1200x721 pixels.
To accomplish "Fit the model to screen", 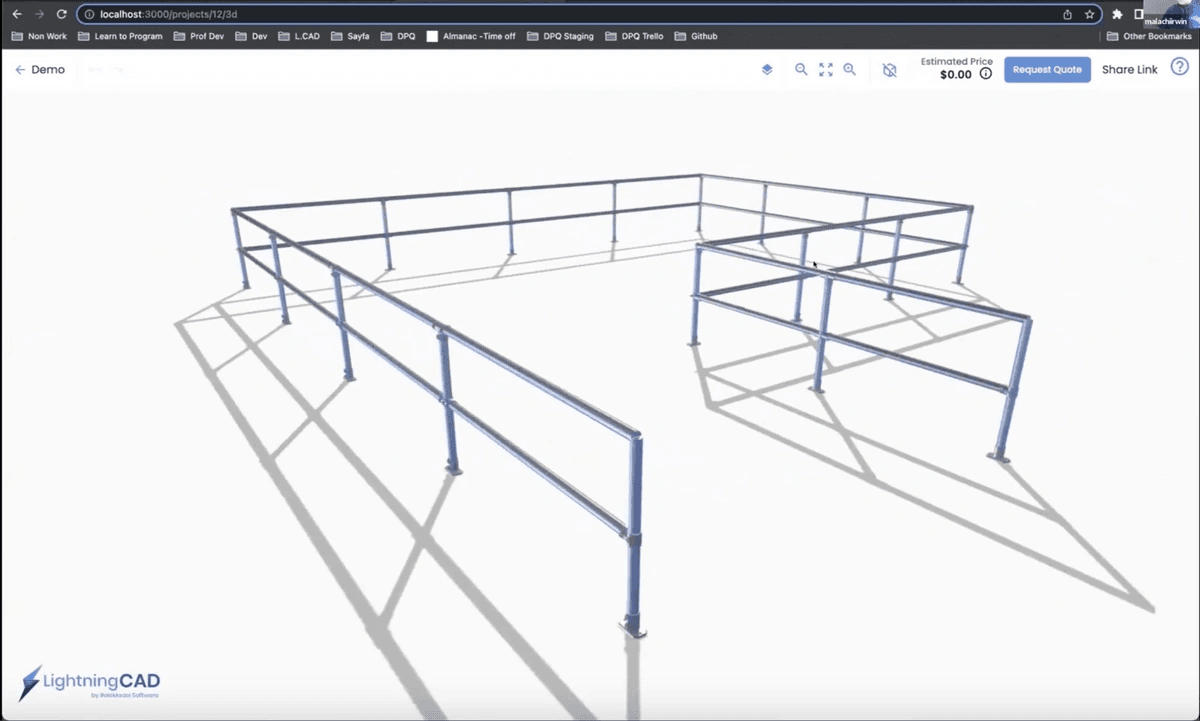I will click(x=826, y=70).
